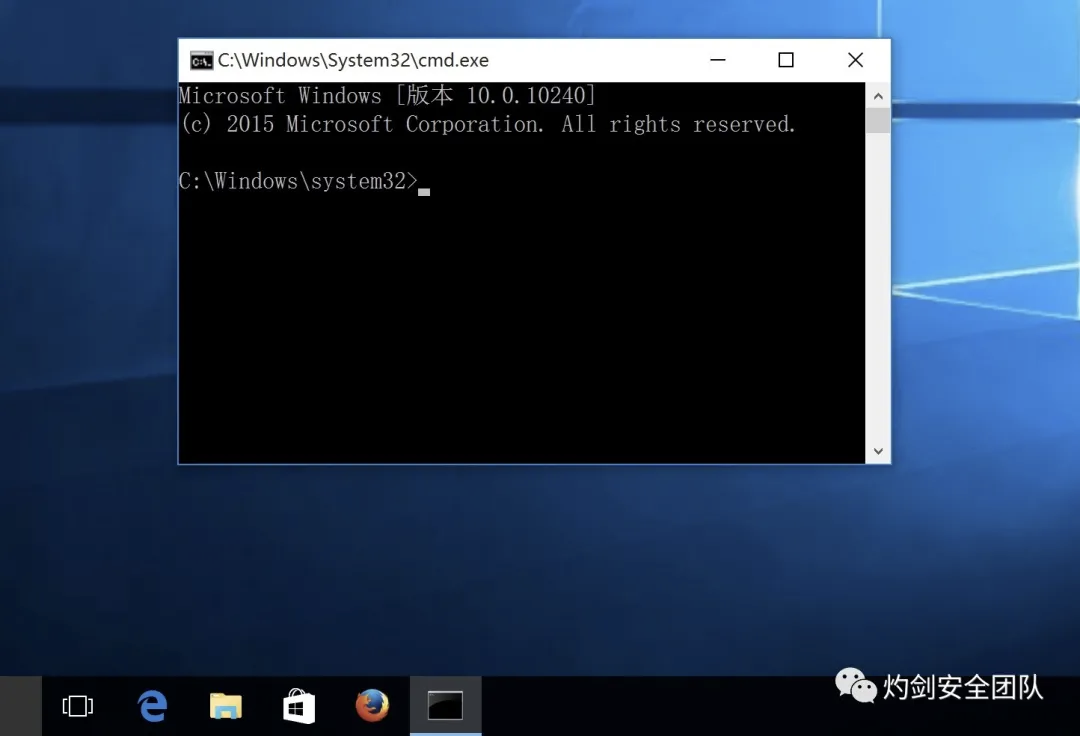The height and width of the screenshot is (736, 1080).
Task: Click the console vertical scrollbar thumb
Action: coord(878,120)
